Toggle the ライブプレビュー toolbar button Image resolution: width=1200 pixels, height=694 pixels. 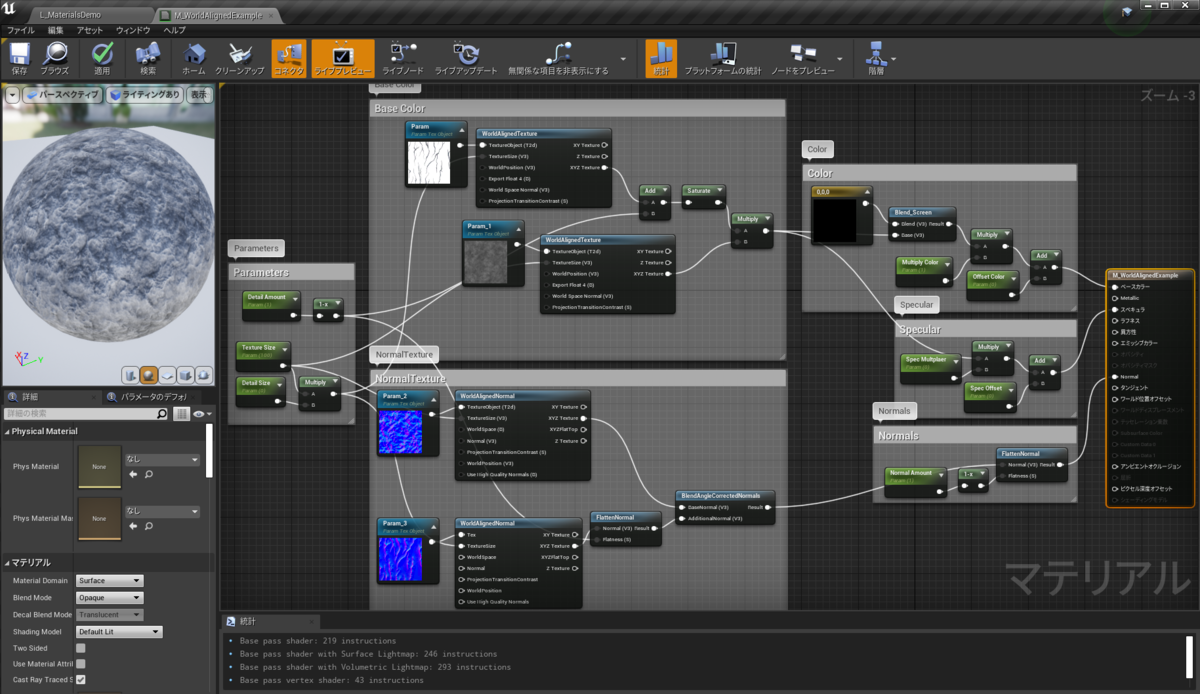tap(343, 58)
